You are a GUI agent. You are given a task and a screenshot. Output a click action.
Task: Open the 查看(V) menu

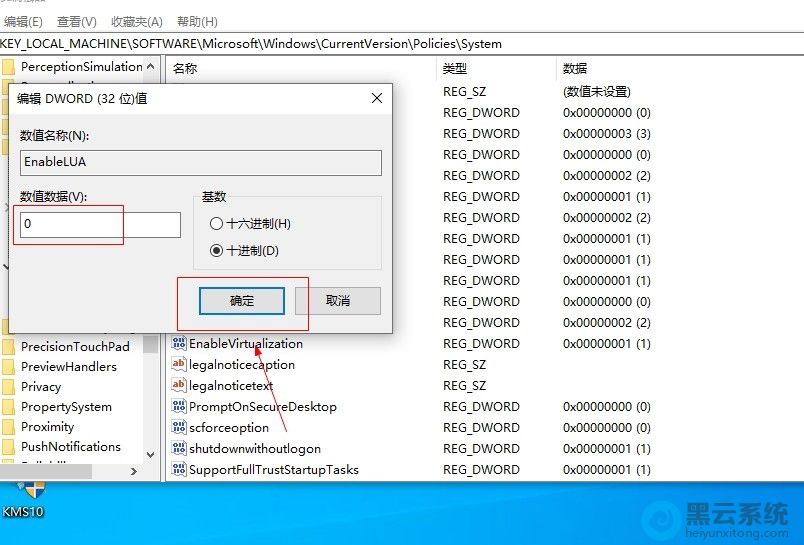pyautogui.click(x=76, y=22)
